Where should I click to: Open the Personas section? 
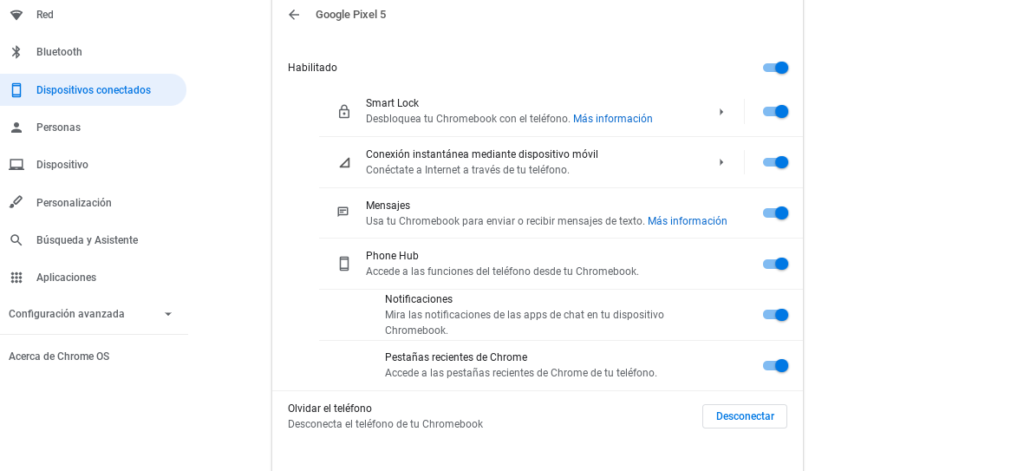coord(58,127)
